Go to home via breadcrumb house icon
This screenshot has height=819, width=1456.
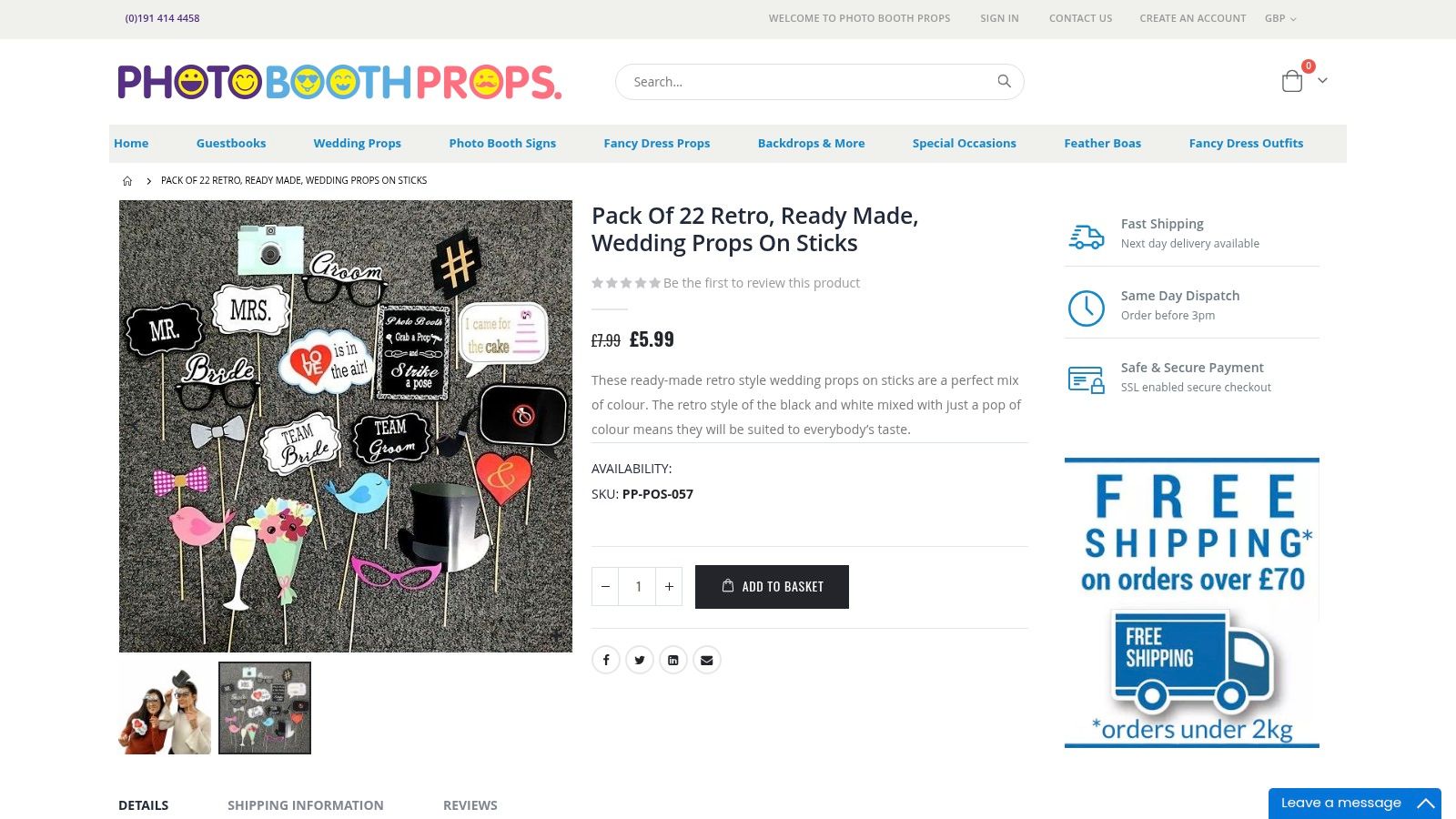click(127, 181)
